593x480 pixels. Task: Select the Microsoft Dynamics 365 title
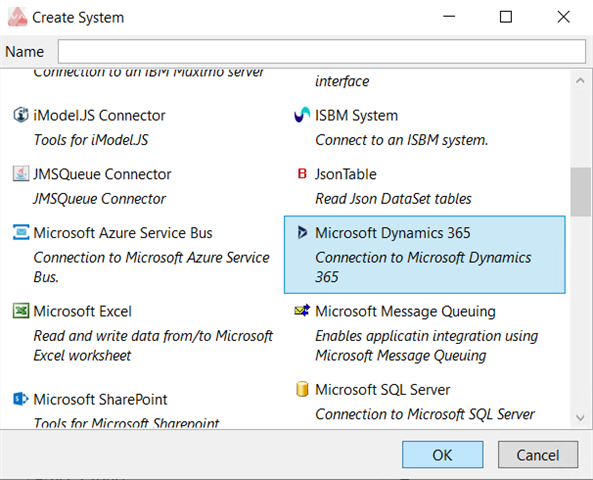pos(393,233)
